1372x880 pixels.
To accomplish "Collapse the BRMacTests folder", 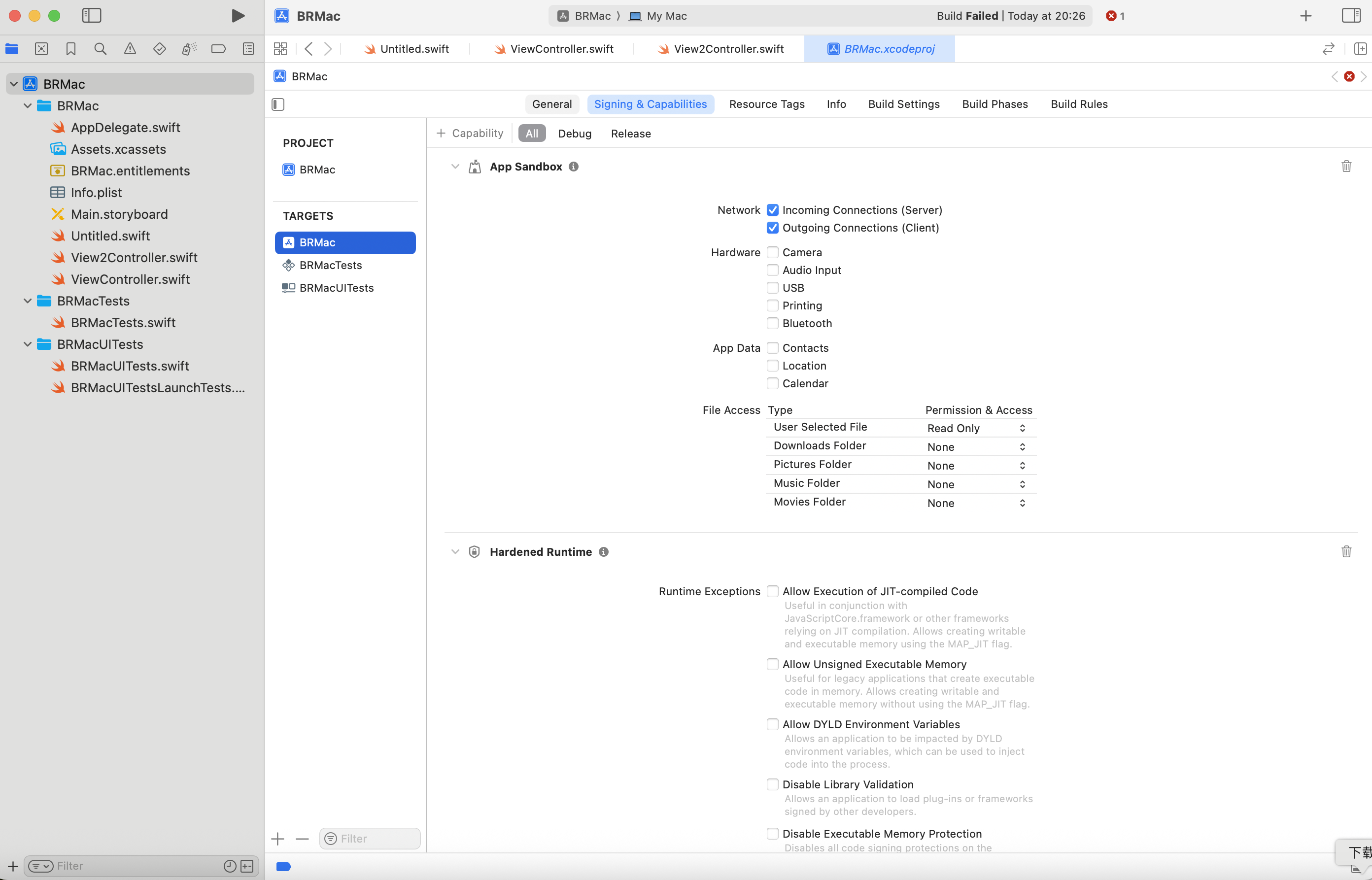I will click(x=28, y=301).
